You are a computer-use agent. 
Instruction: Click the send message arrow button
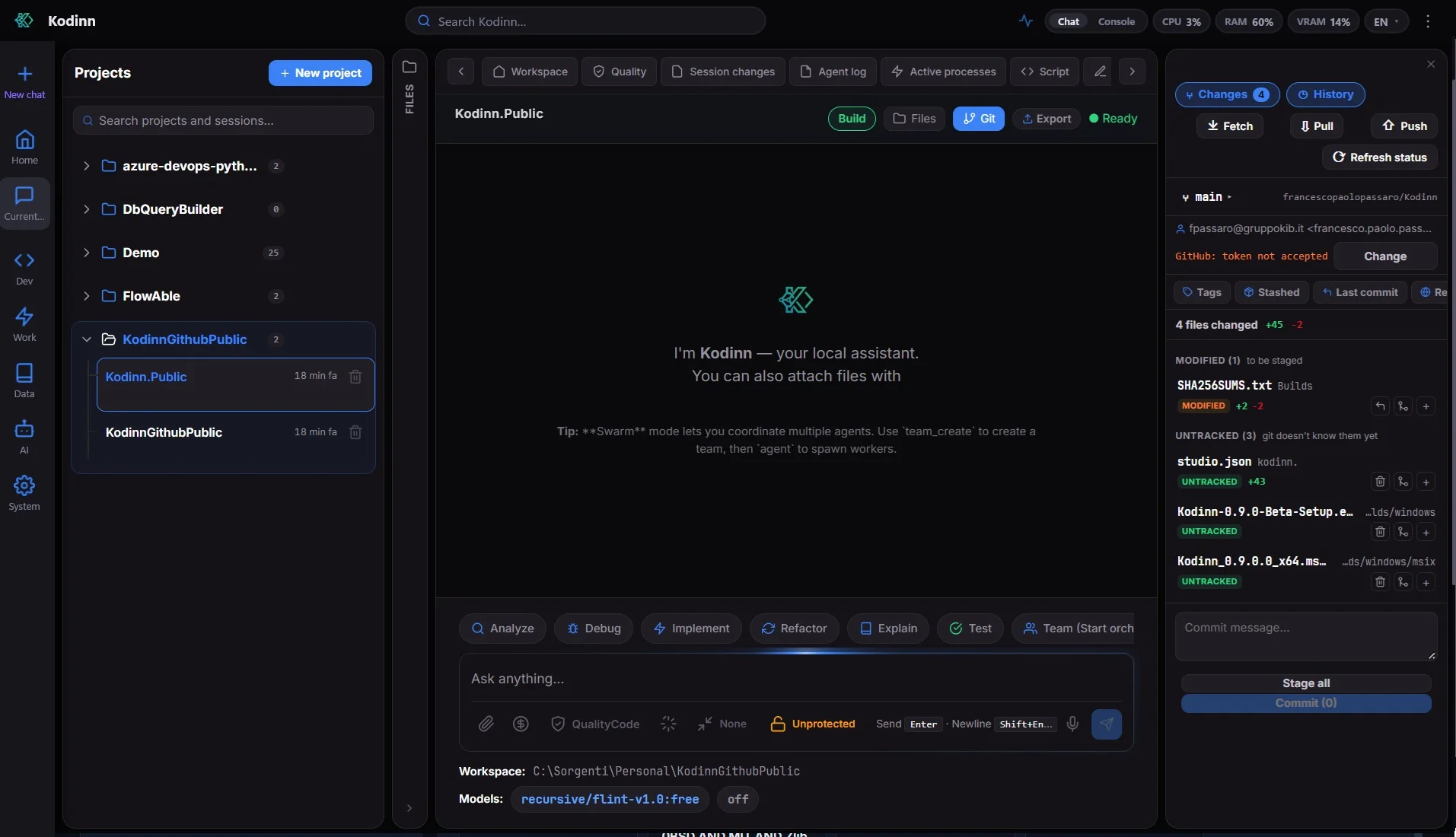1107,724
